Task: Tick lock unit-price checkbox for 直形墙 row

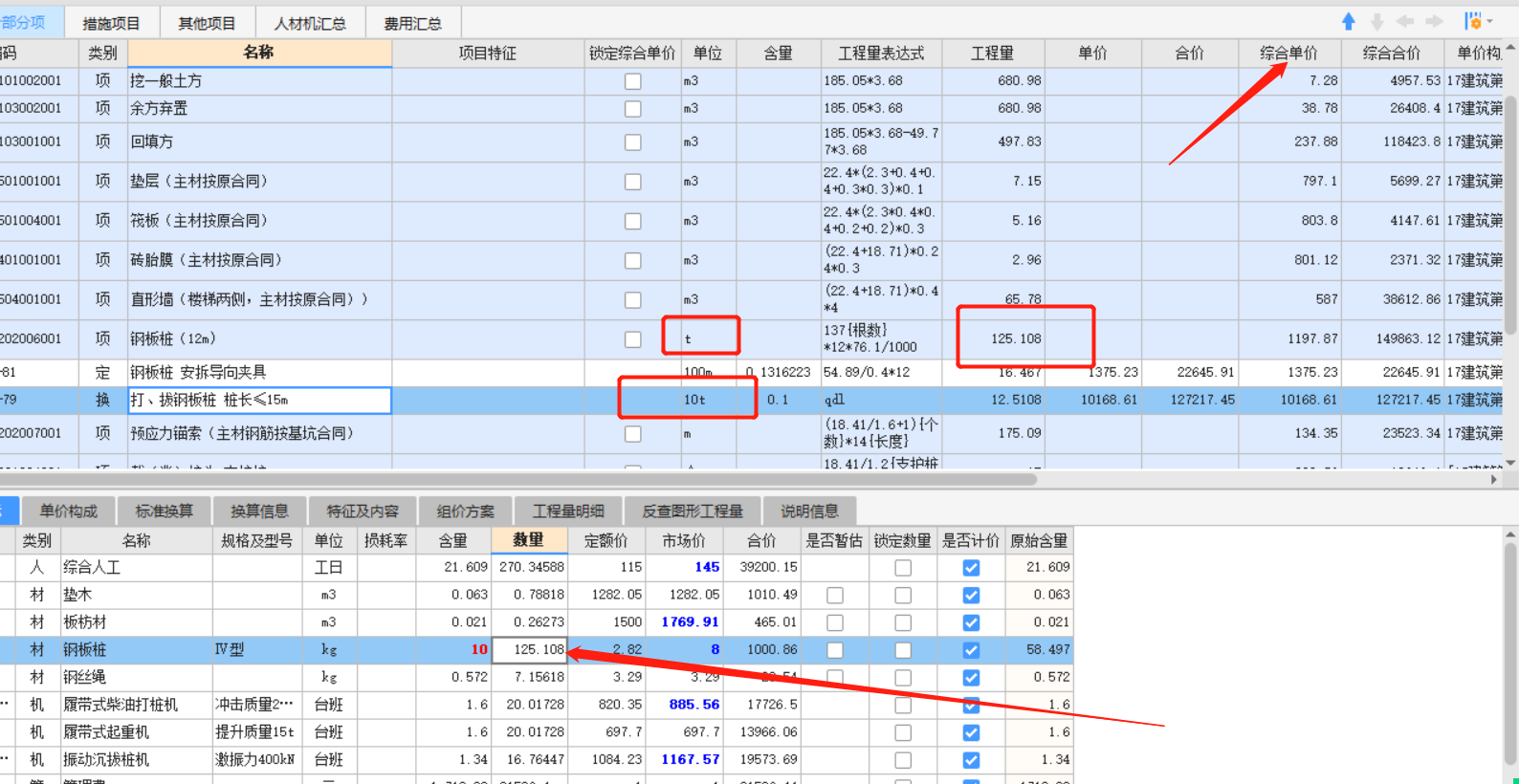Action: point(633,300)
